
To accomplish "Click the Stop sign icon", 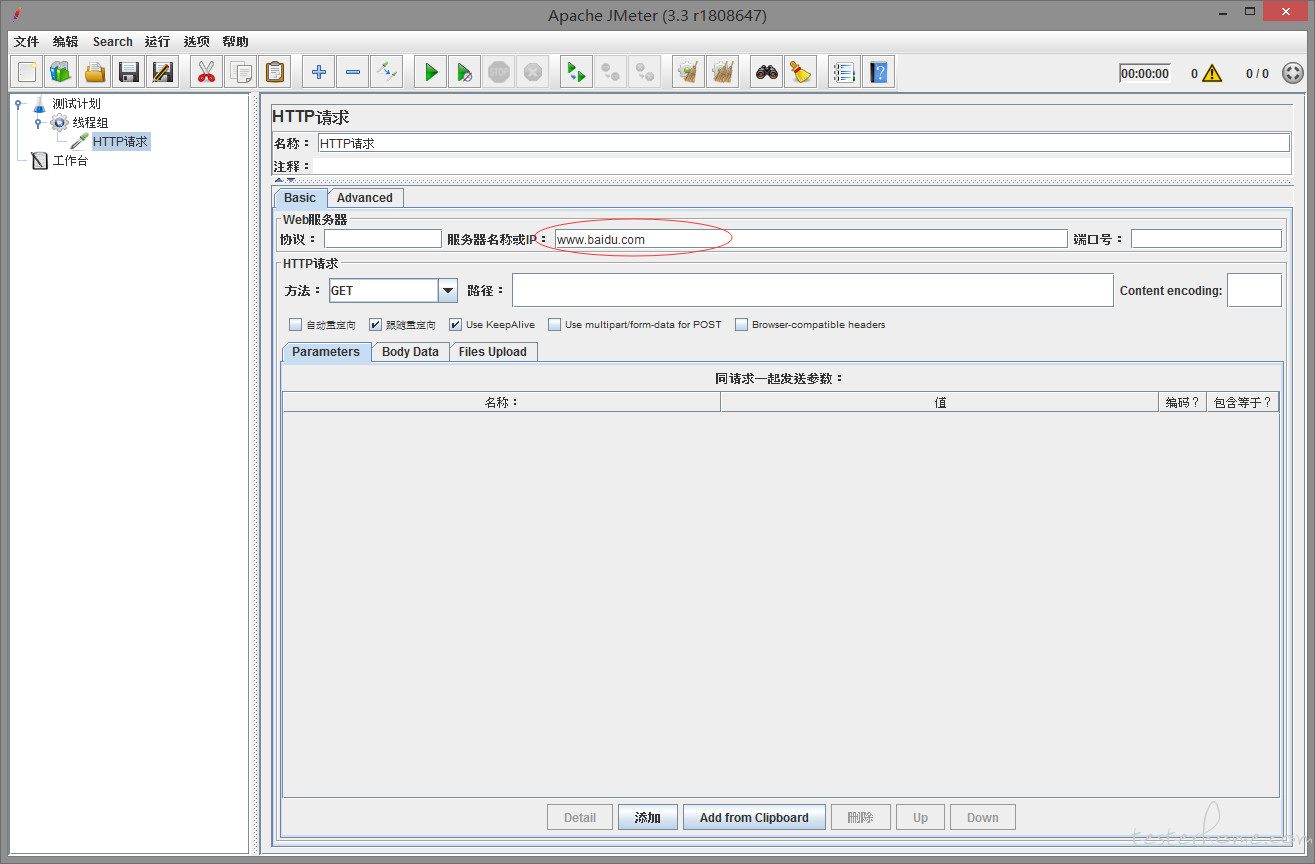I will pyautogui.click(x=499, y=72).
